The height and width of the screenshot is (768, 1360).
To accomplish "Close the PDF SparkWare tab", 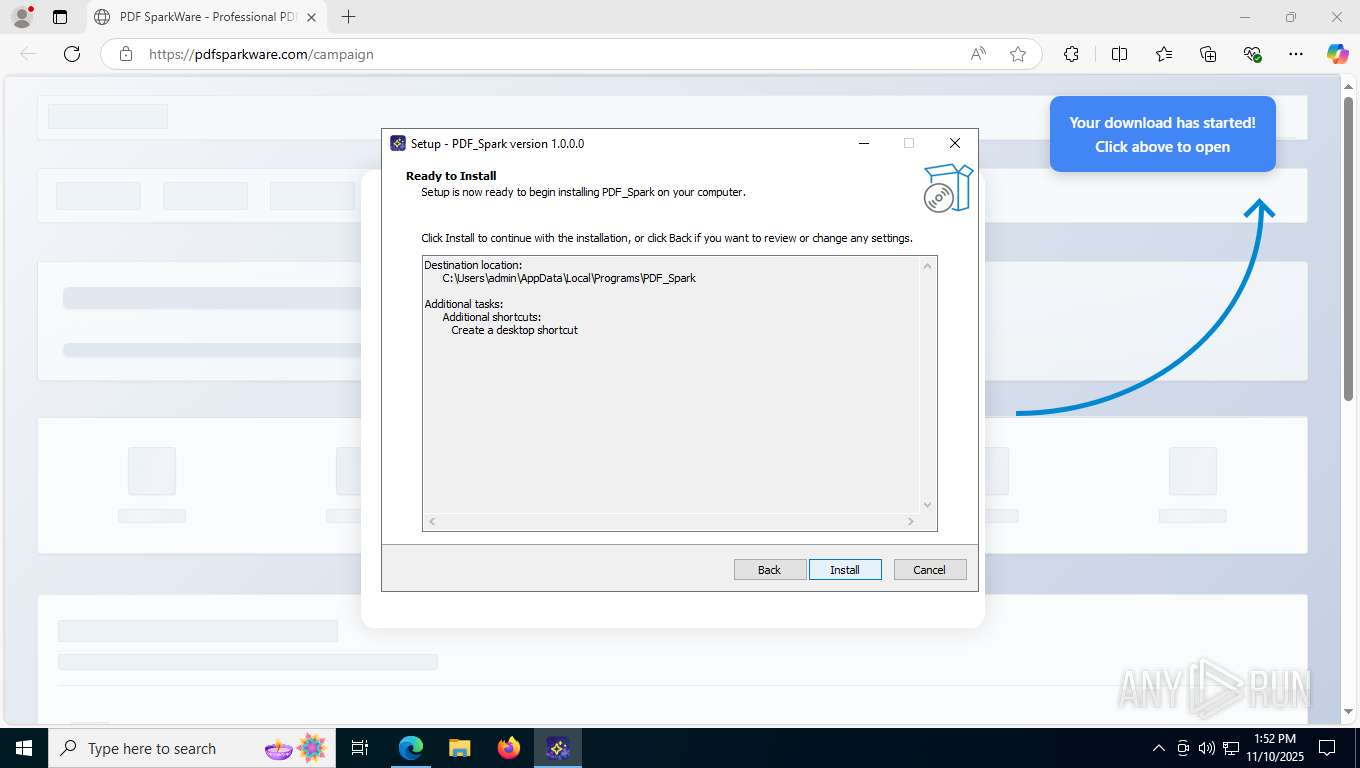I will pos(311,17).
